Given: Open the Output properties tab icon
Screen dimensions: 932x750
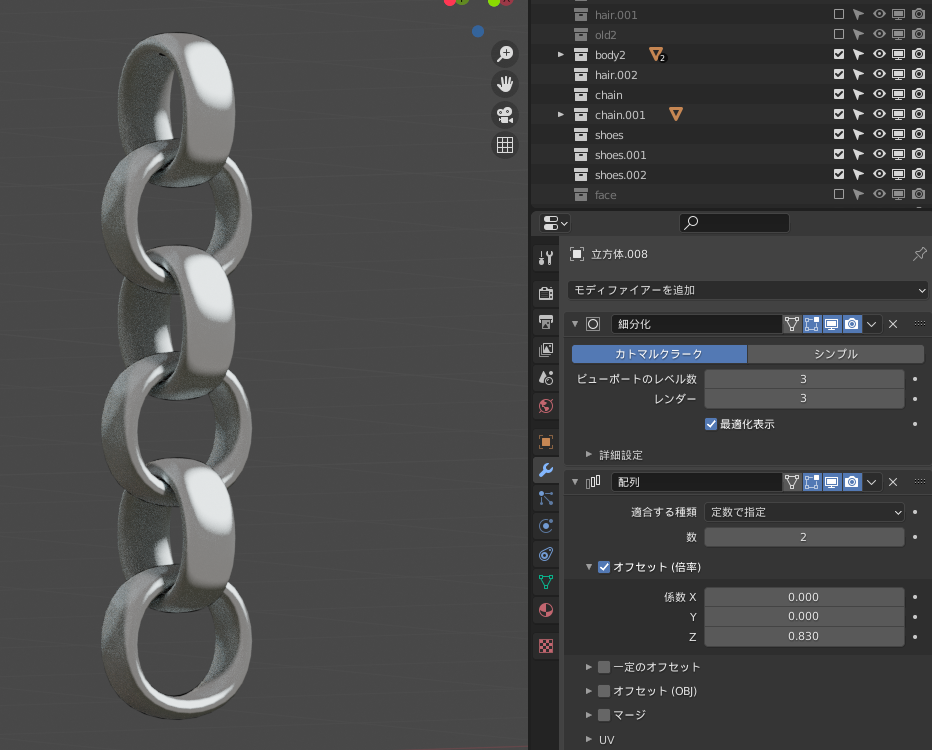Looking at the screenshot, I should (x=546, y=322).
